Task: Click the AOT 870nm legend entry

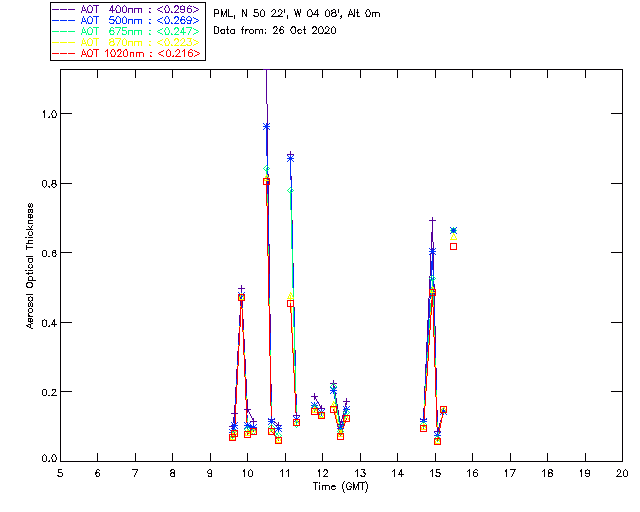Action: tap(126, 42)
